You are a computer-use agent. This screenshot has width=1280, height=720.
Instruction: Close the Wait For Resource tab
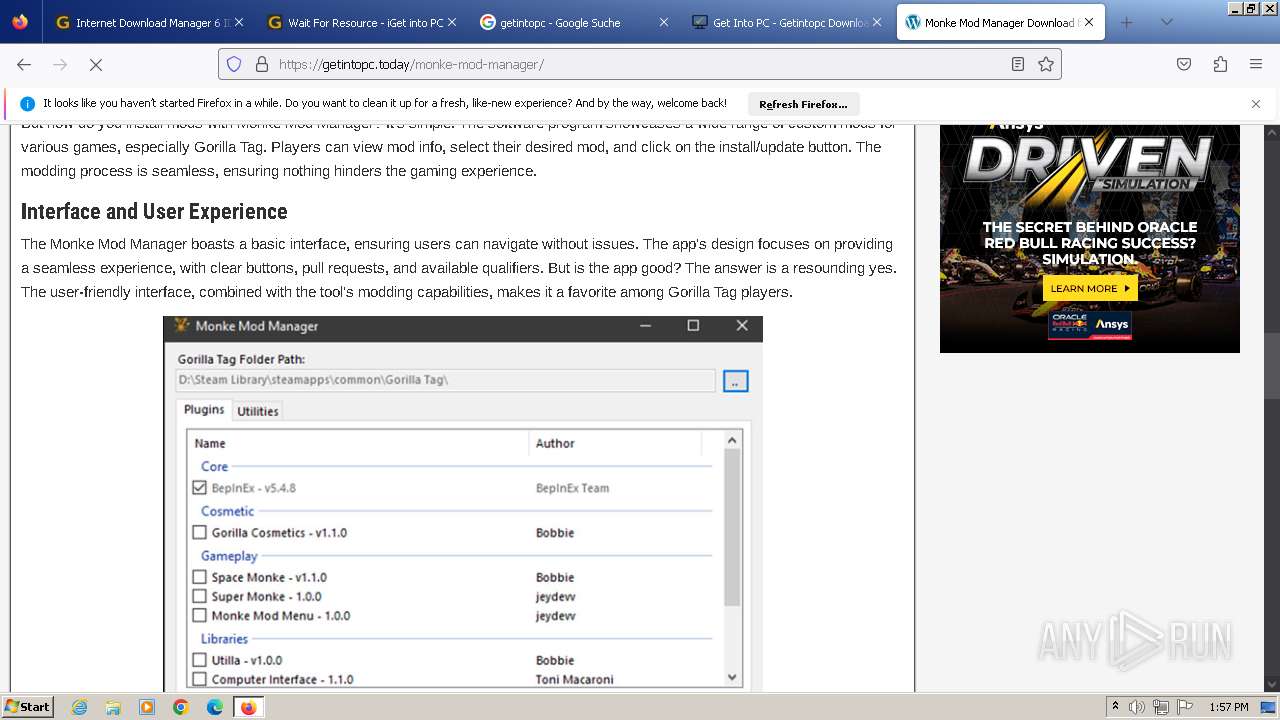point(452,22)
